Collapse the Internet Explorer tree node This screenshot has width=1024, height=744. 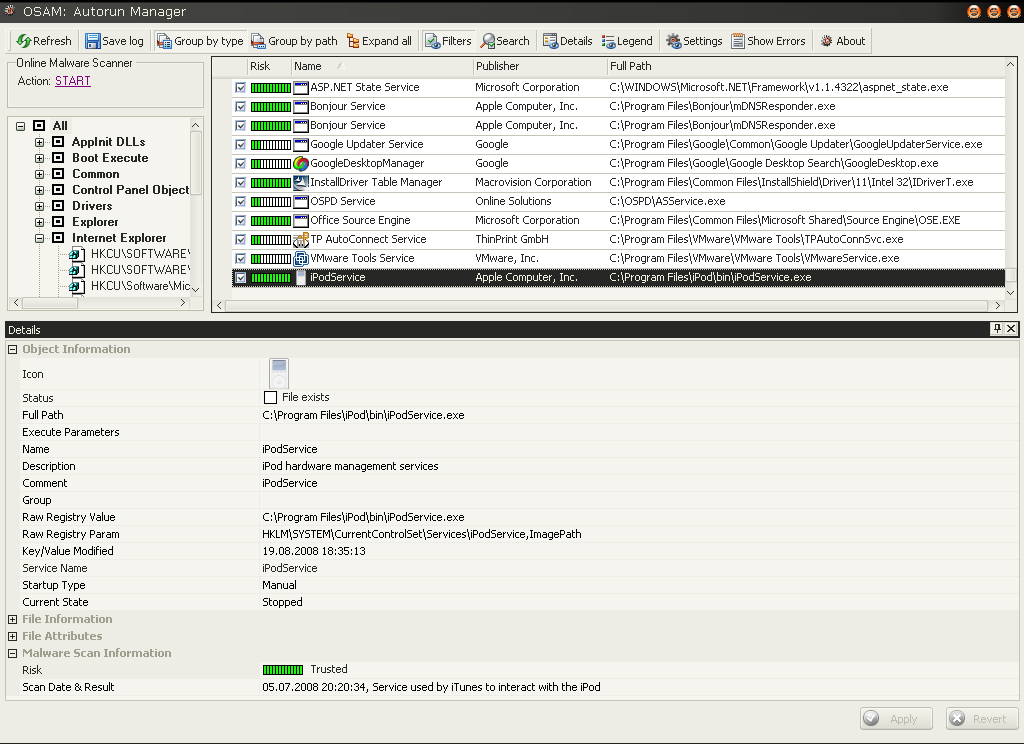pos(39,238)
